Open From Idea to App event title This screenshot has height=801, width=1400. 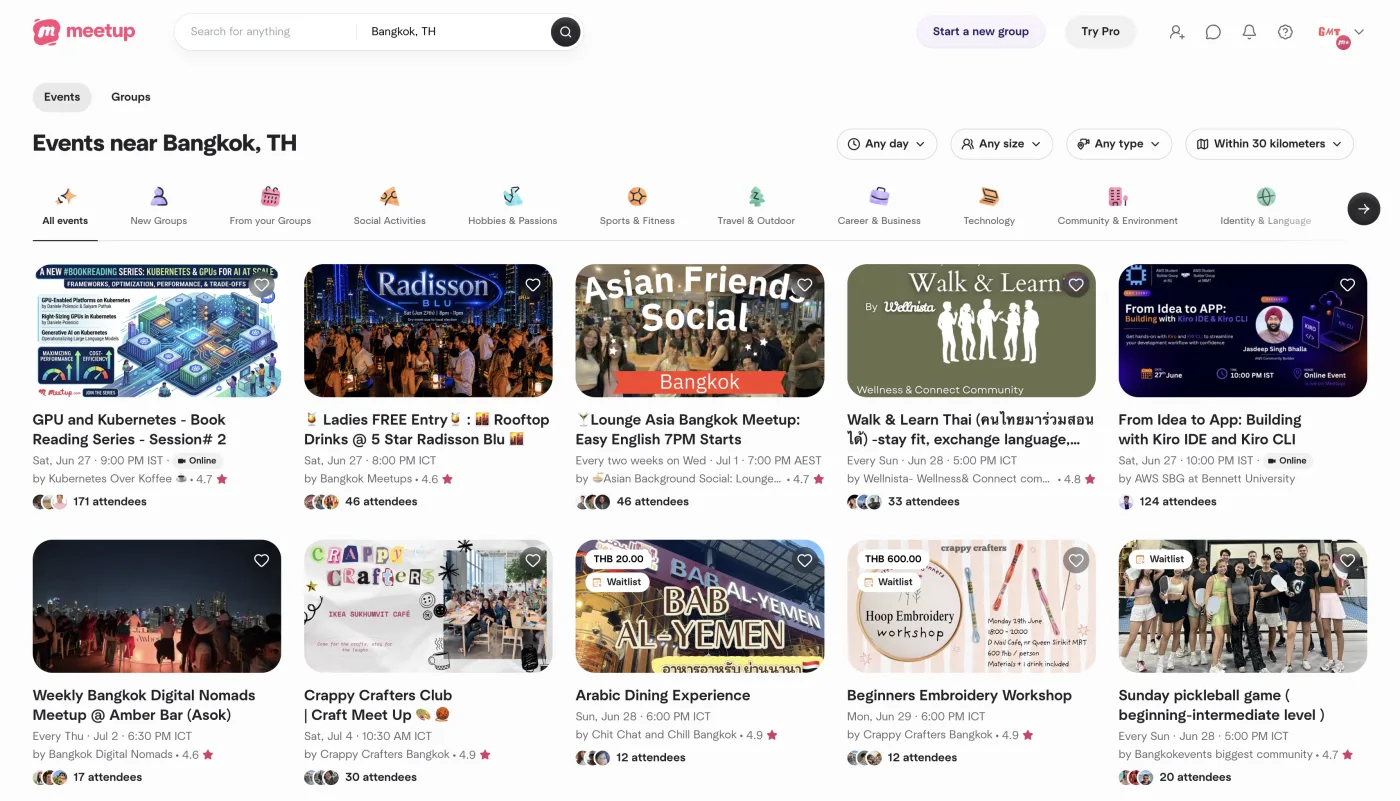1210,429
